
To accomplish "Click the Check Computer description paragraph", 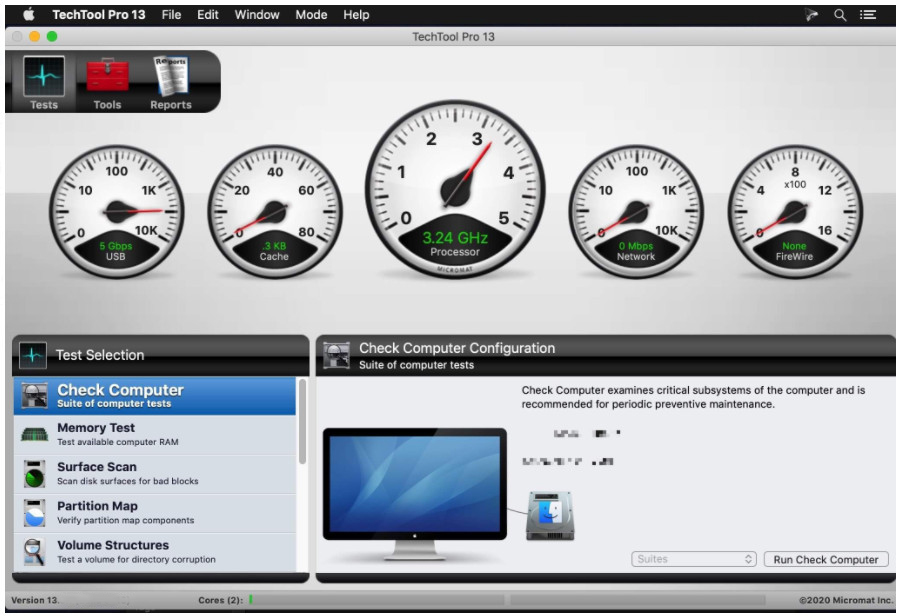I will pos(693,397).
